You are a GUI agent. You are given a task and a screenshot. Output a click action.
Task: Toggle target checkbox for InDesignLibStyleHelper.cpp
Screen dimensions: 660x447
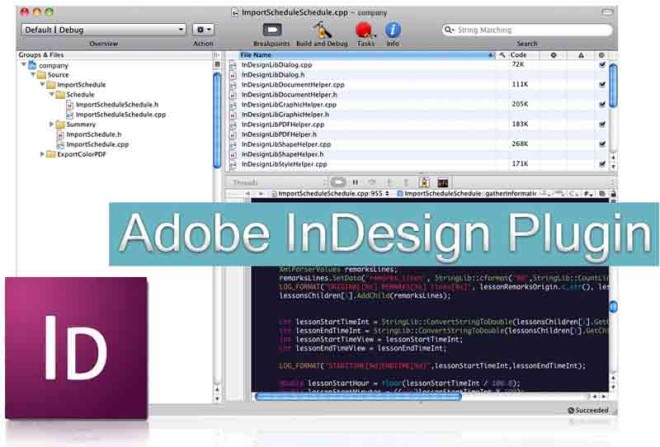[x=602, y=164]
